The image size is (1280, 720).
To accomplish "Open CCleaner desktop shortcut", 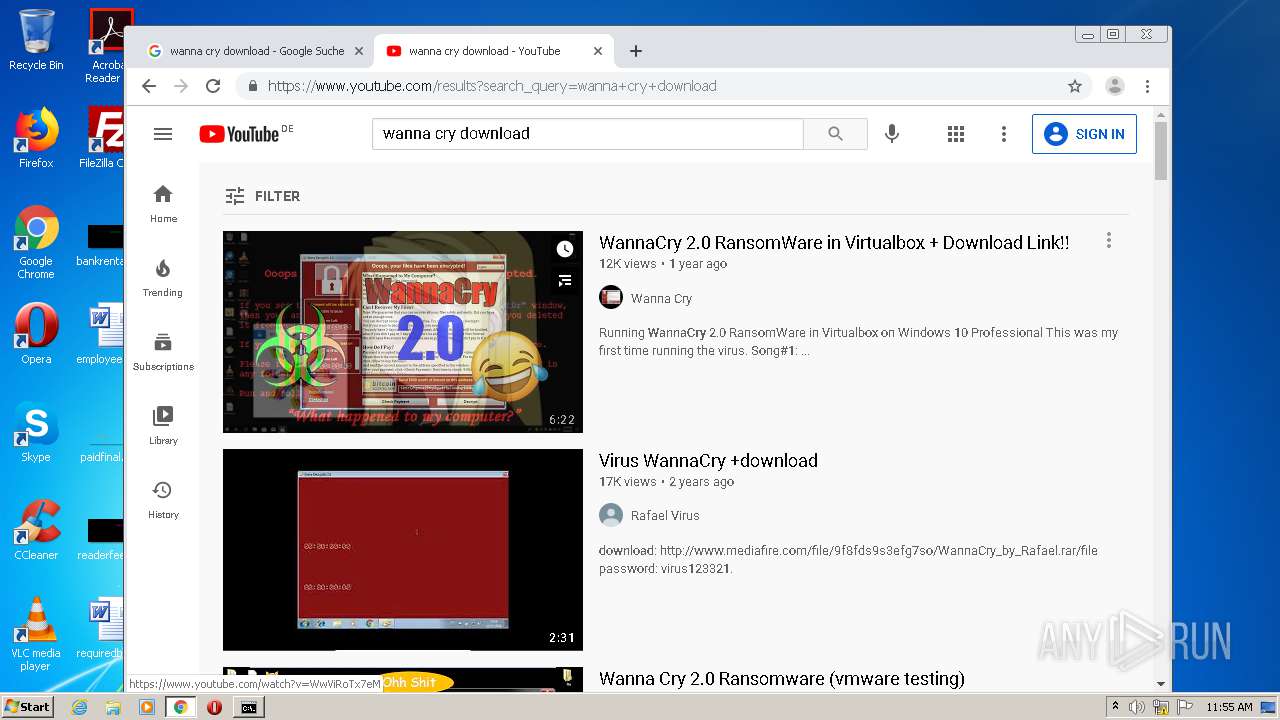I will [x=36, y=530].
